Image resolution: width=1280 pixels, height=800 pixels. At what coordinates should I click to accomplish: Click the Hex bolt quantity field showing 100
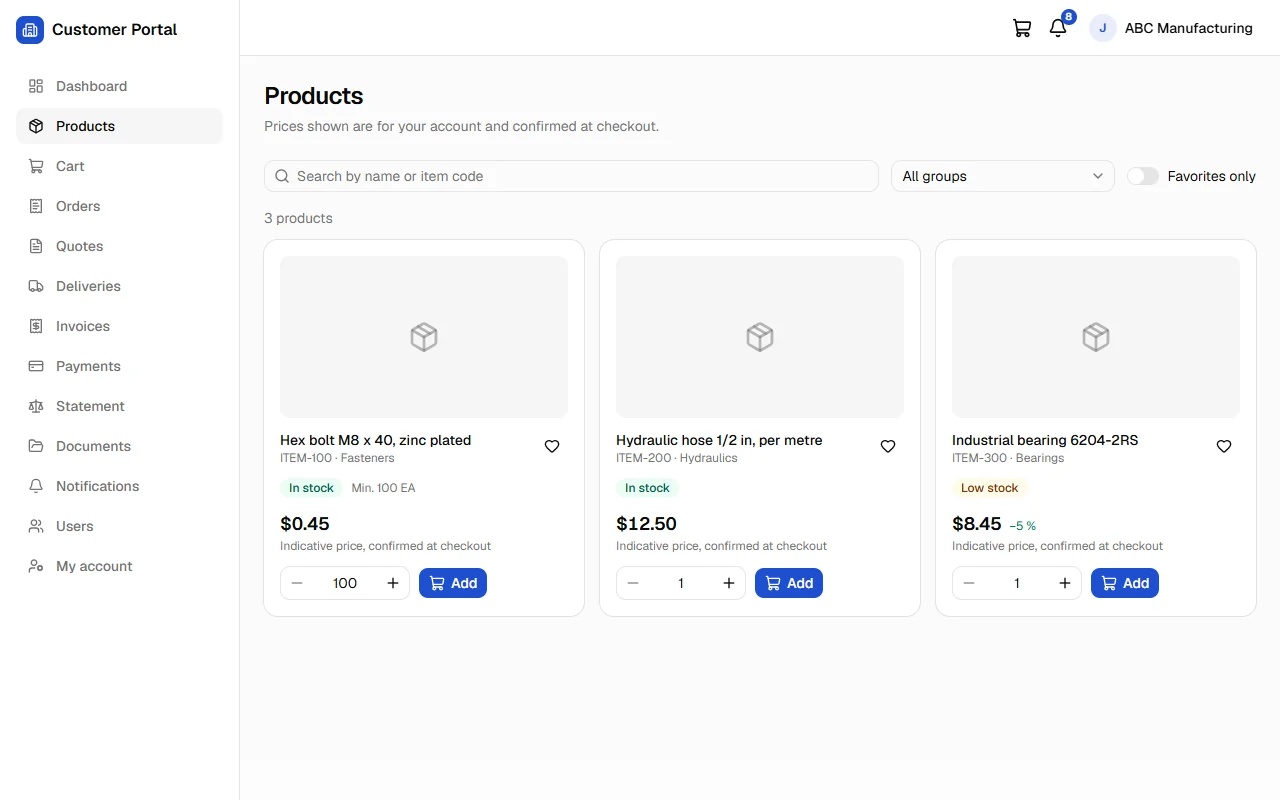coord(345,583)
